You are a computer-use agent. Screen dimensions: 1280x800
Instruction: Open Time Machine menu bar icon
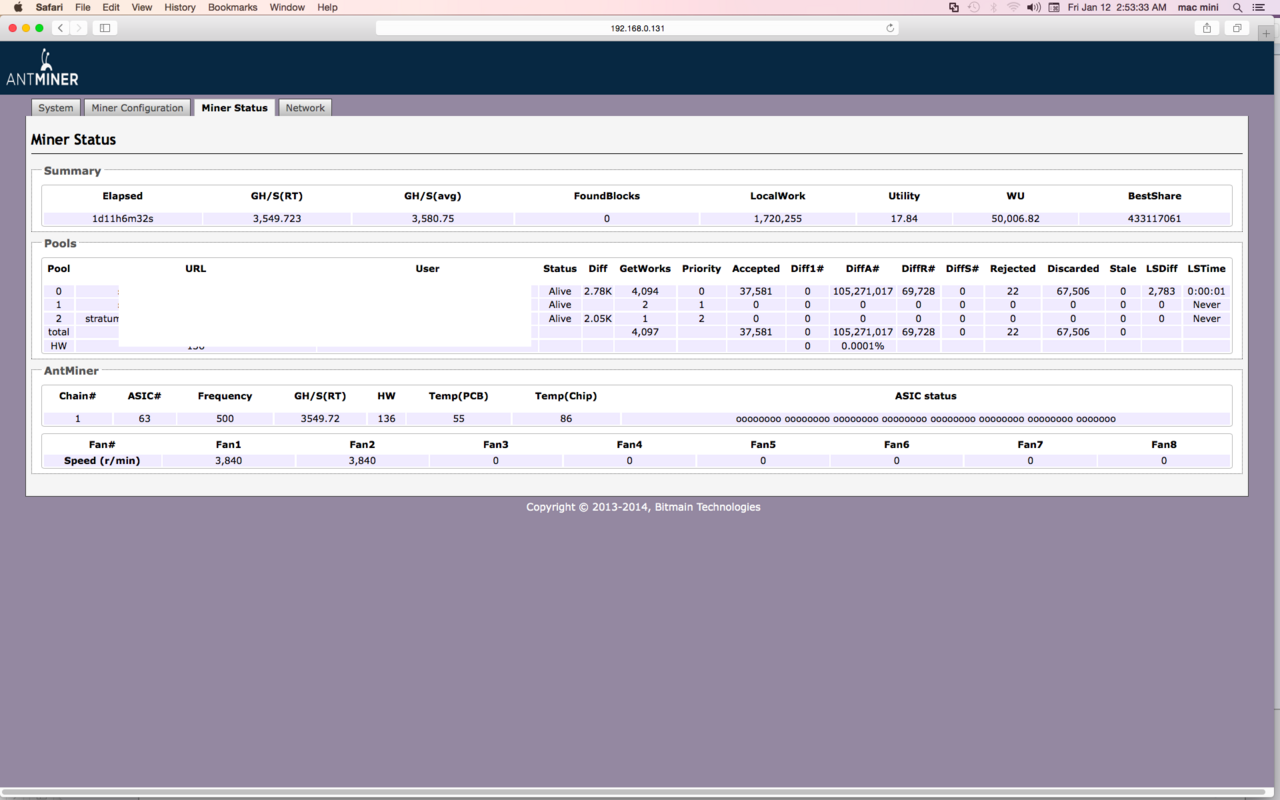click(974, 7)
